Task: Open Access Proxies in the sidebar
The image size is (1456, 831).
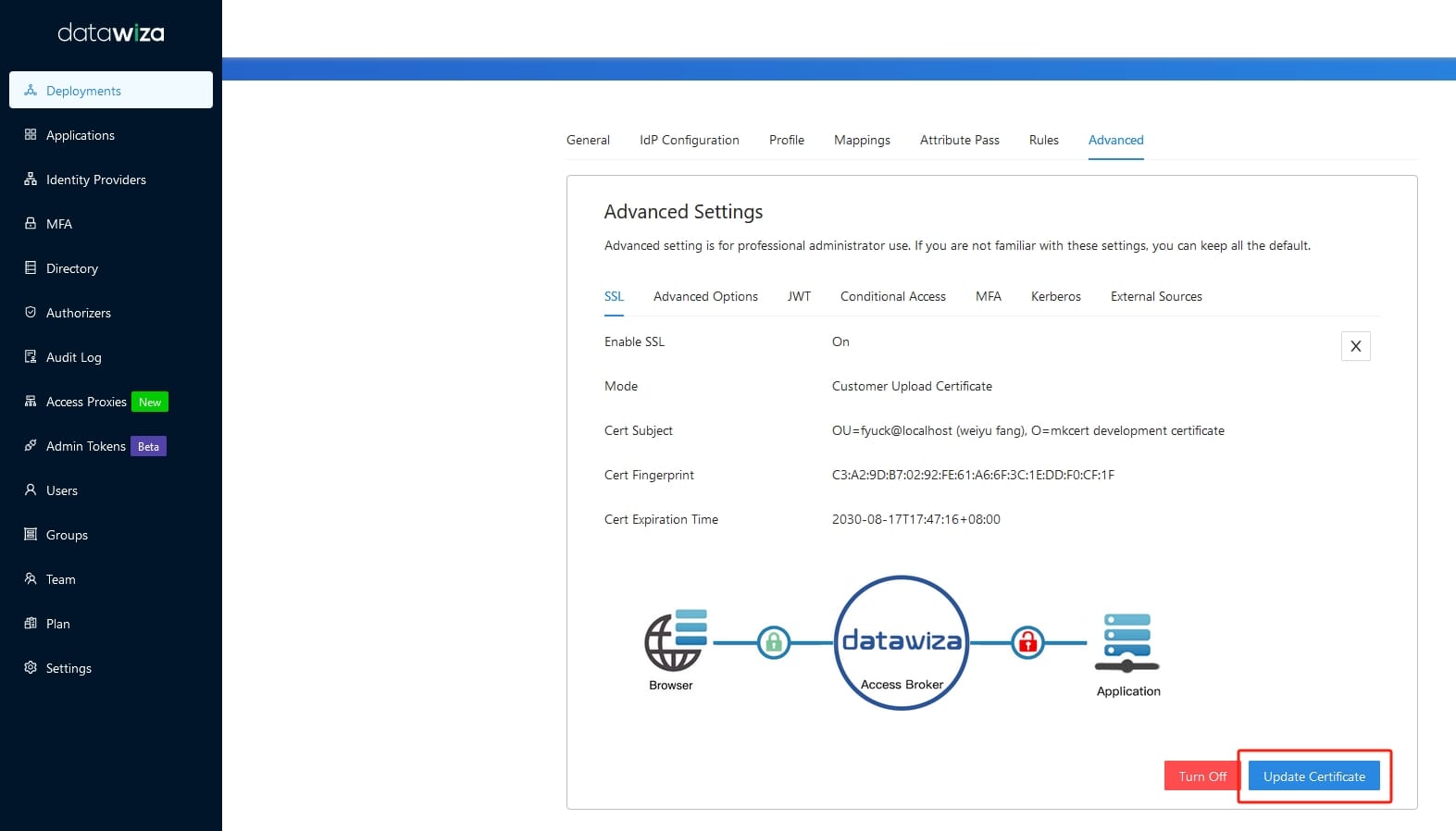Action: click(111, 401)
